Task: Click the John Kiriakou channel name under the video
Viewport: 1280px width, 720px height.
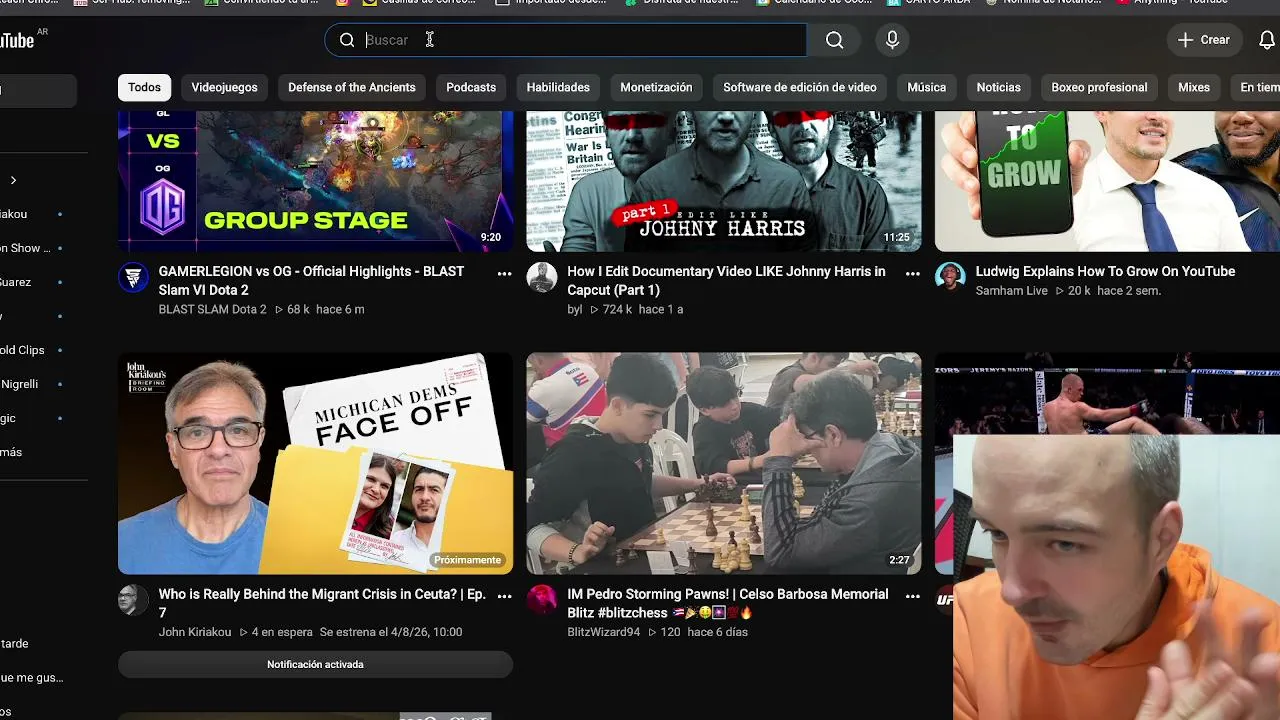Action: pyautogui.click(x=194, y=633)
